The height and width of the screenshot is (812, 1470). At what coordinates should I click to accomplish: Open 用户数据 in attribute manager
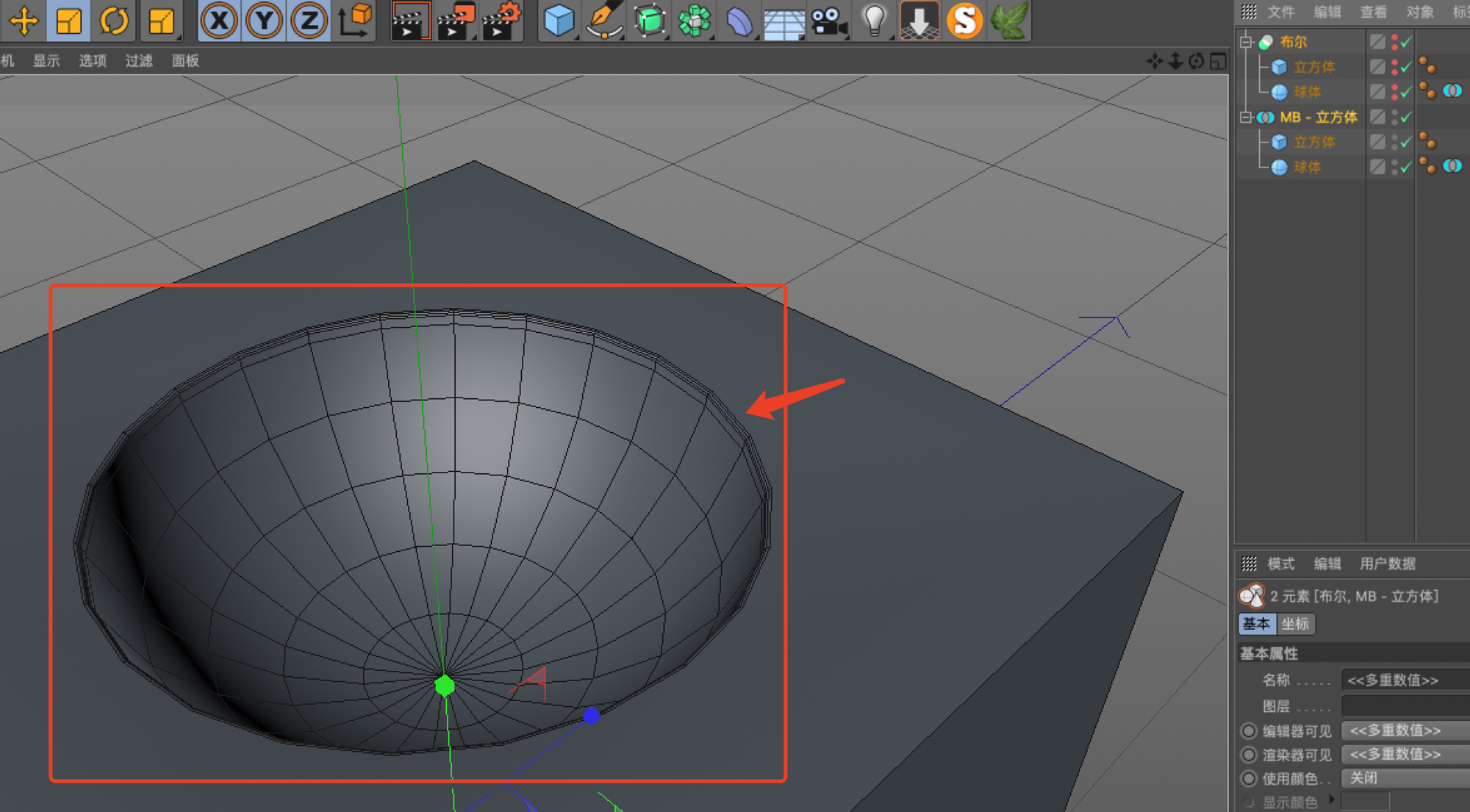pyautogui.click(x=1387, y=564)
